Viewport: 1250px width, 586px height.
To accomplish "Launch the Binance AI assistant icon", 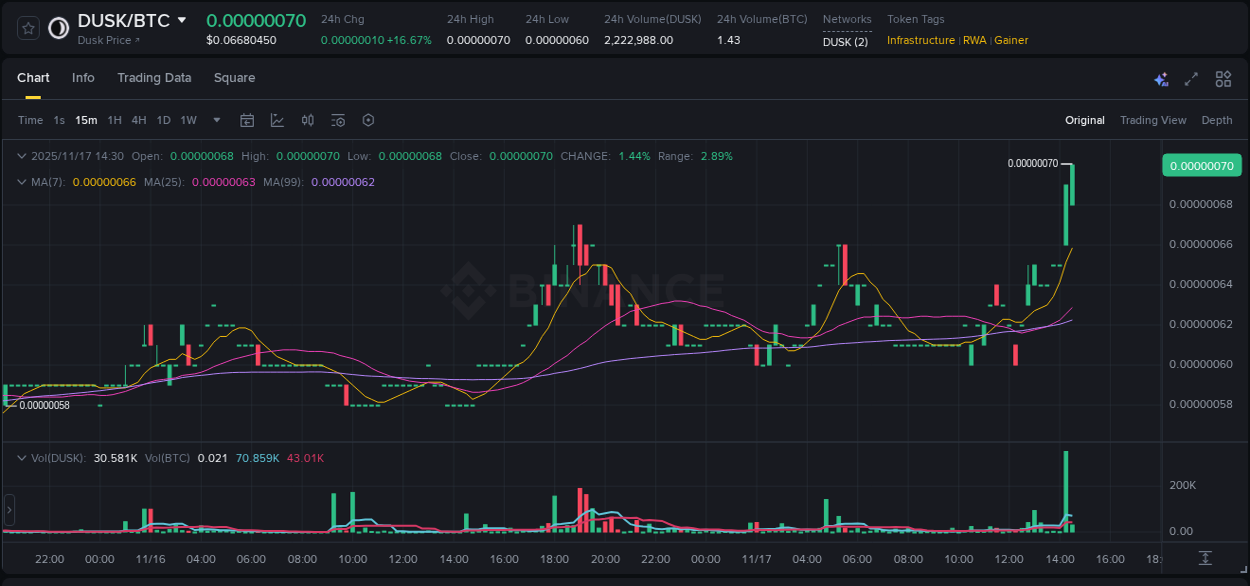I will tap(1161, 78).
